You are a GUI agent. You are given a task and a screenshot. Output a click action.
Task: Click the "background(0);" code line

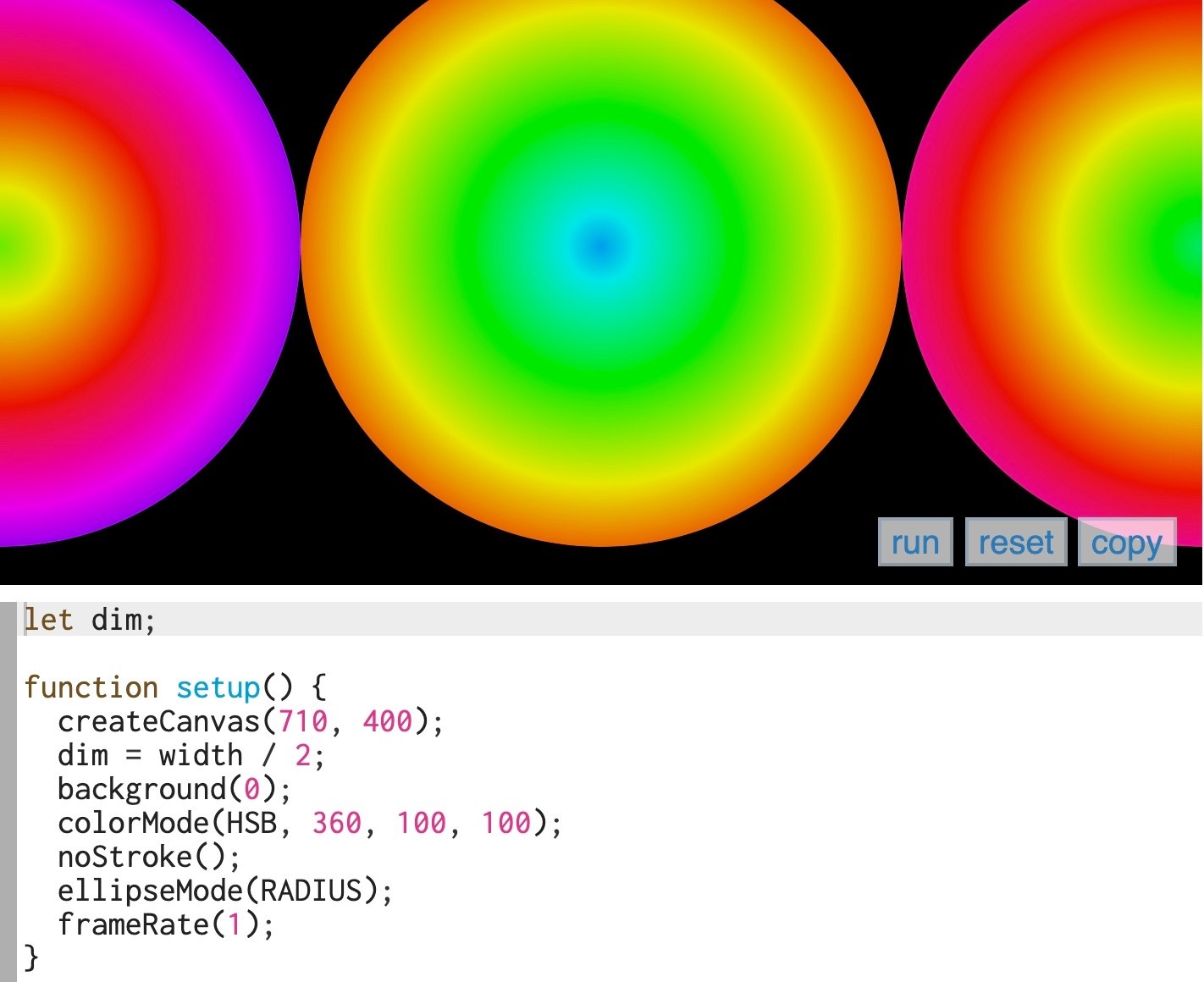tap(174, 789)
